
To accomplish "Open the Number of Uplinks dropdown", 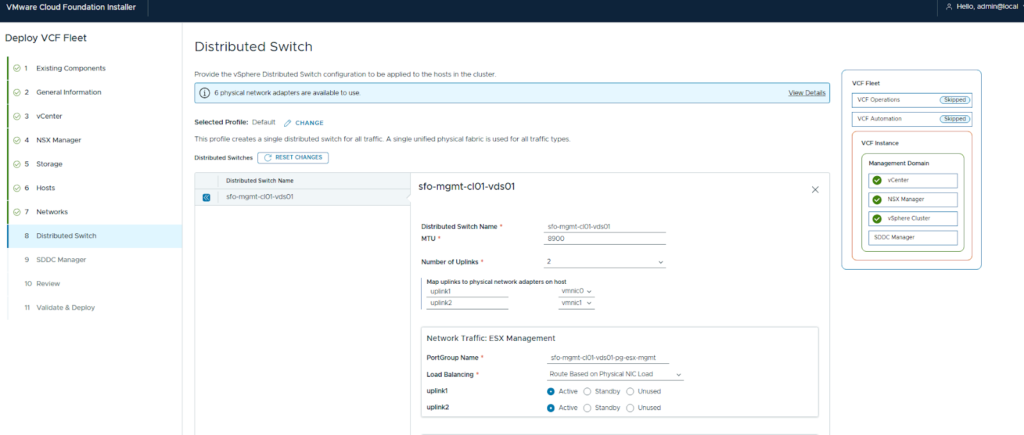I will (604, 262).
